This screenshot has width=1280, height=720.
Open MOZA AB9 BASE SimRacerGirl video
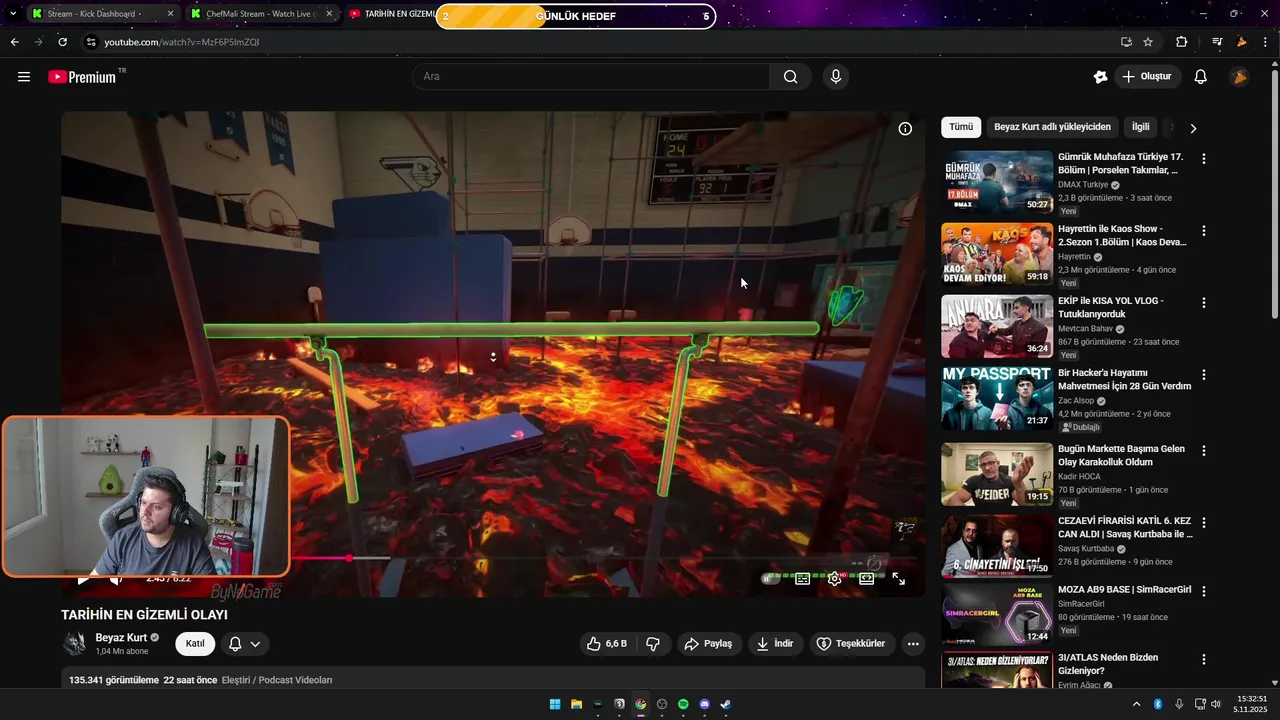pyautogui.click(x=1124, y=589)
